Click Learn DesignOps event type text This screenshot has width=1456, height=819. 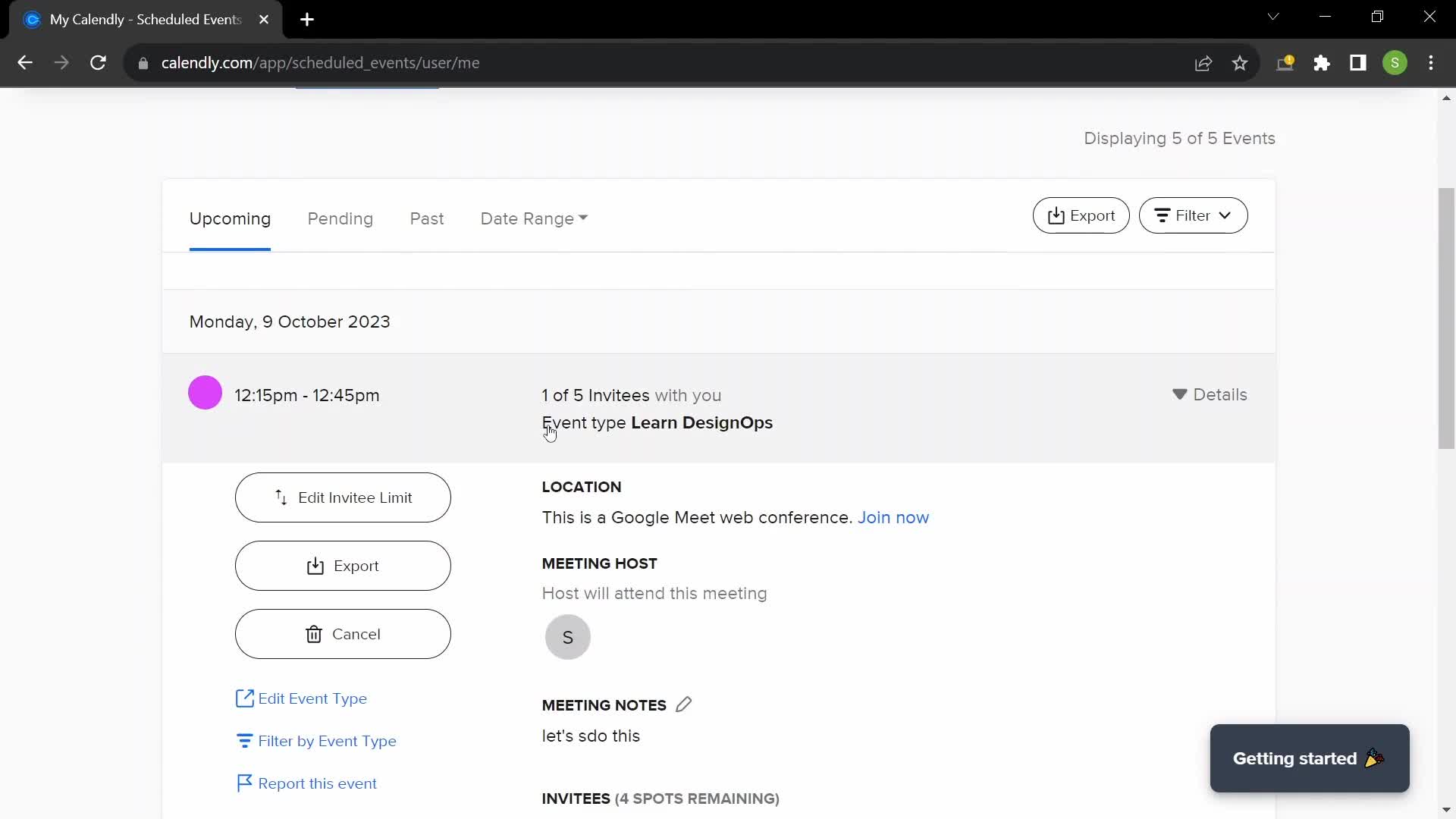click(x=701, y=422)
